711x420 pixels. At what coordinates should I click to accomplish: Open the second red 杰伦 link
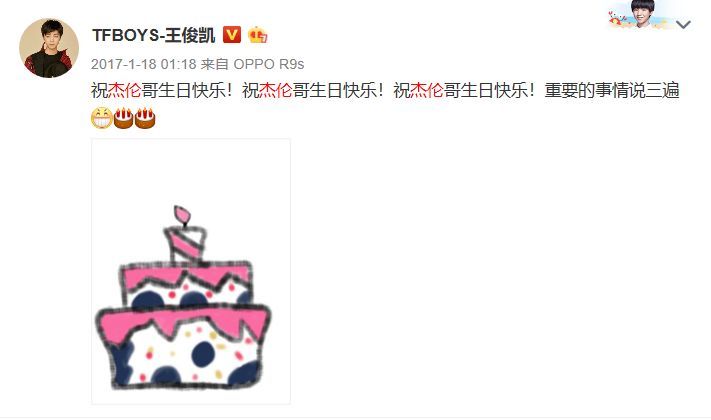[x=275, y=90]
